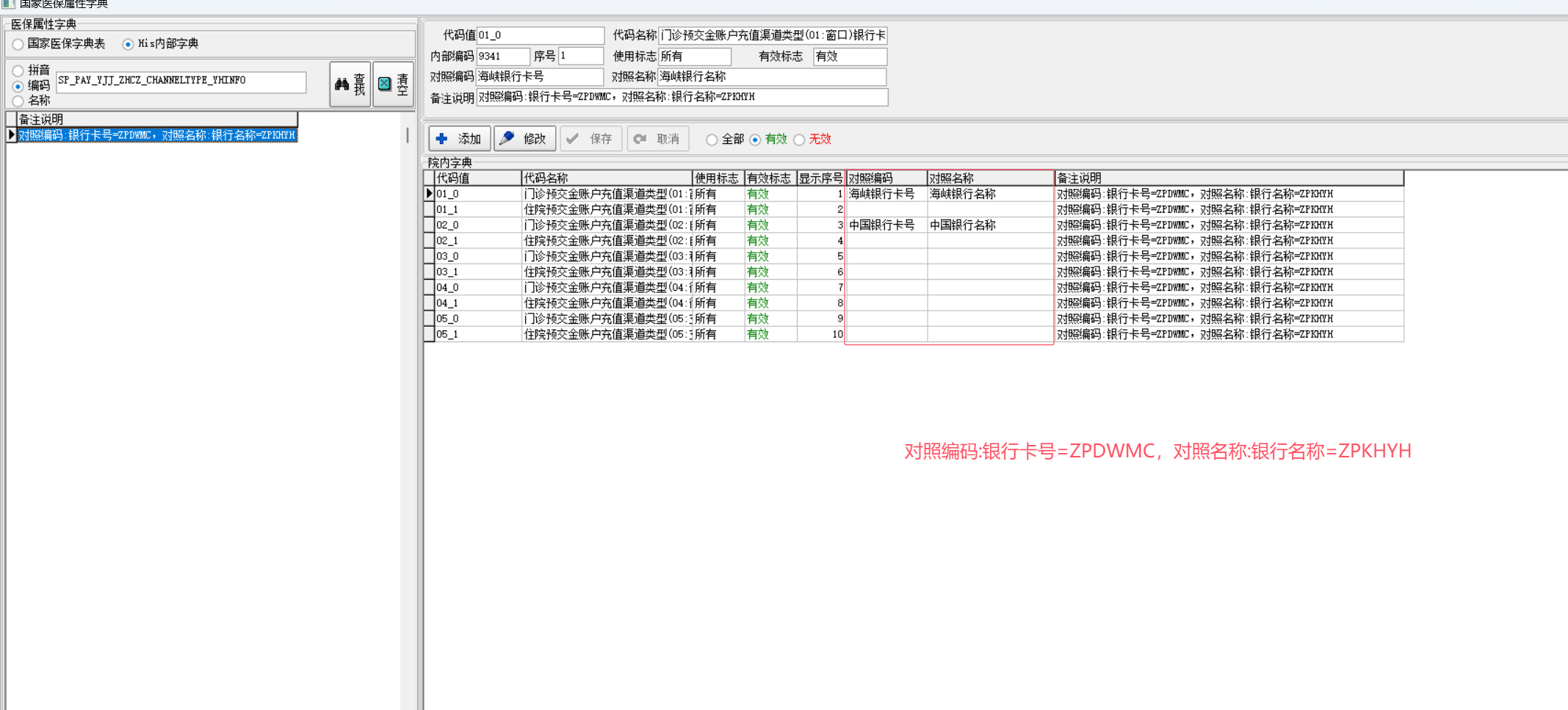Click the 所有 cell in row 05_0
Screen dimensions: 1568x710
[x=719, y=319]
